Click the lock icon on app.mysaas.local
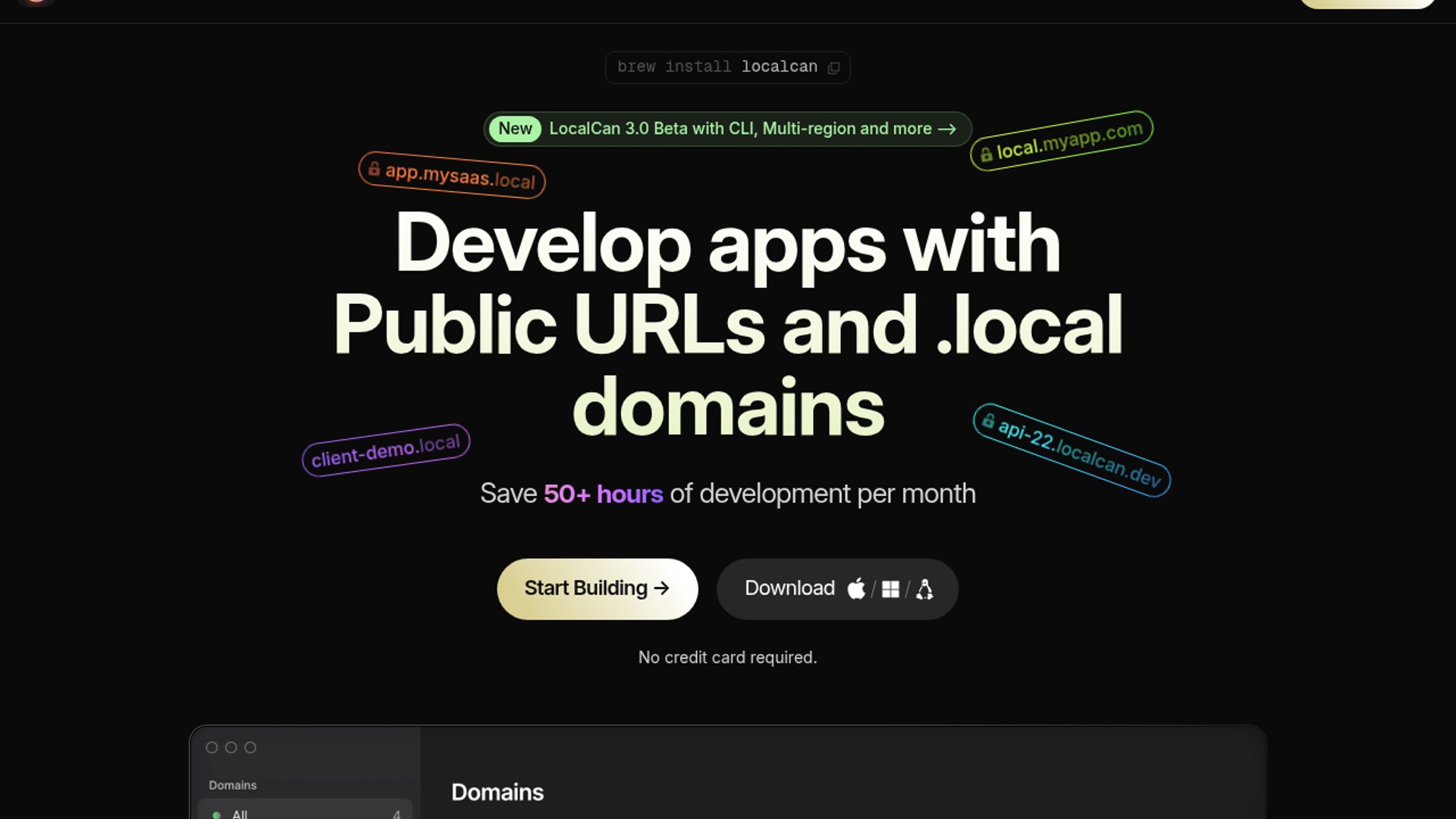 click(374, 168)
